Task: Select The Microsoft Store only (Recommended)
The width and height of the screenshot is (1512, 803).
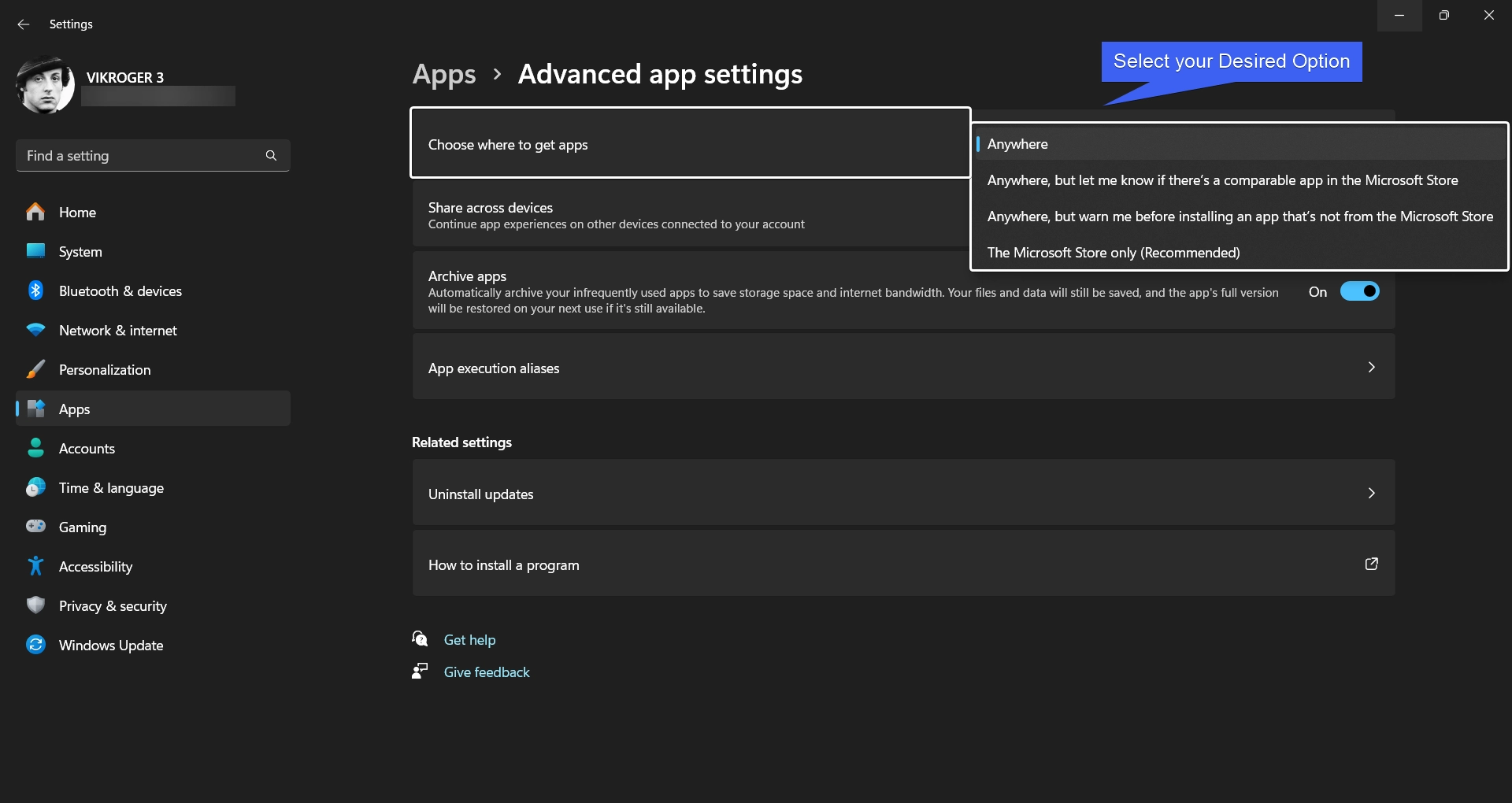Action: click(1240, 253)
